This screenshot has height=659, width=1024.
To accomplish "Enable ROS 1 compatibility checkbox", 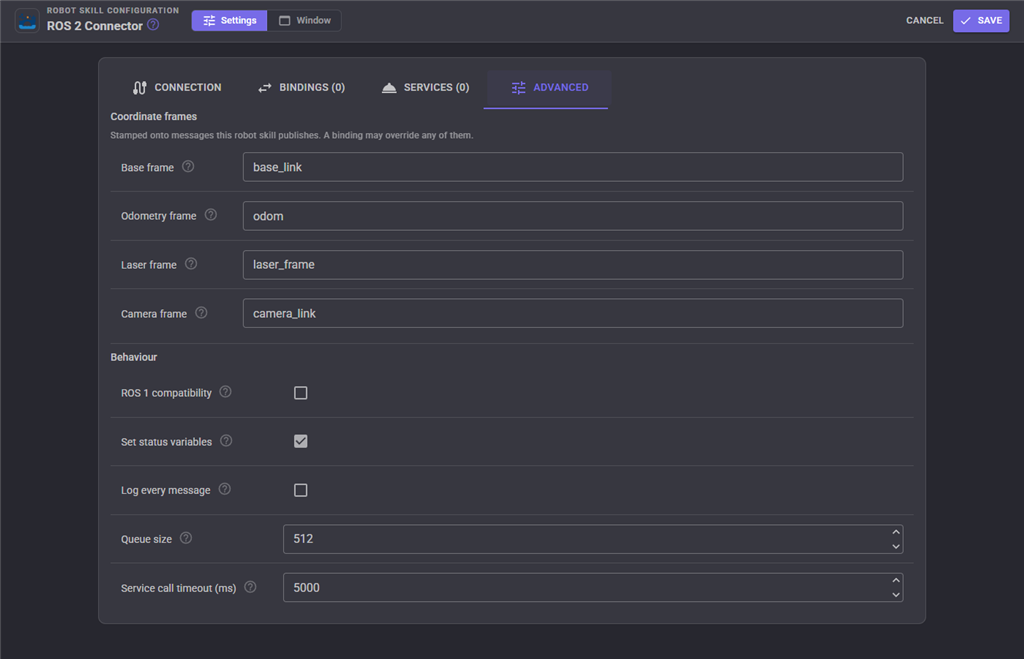I will tap(300, 393).
